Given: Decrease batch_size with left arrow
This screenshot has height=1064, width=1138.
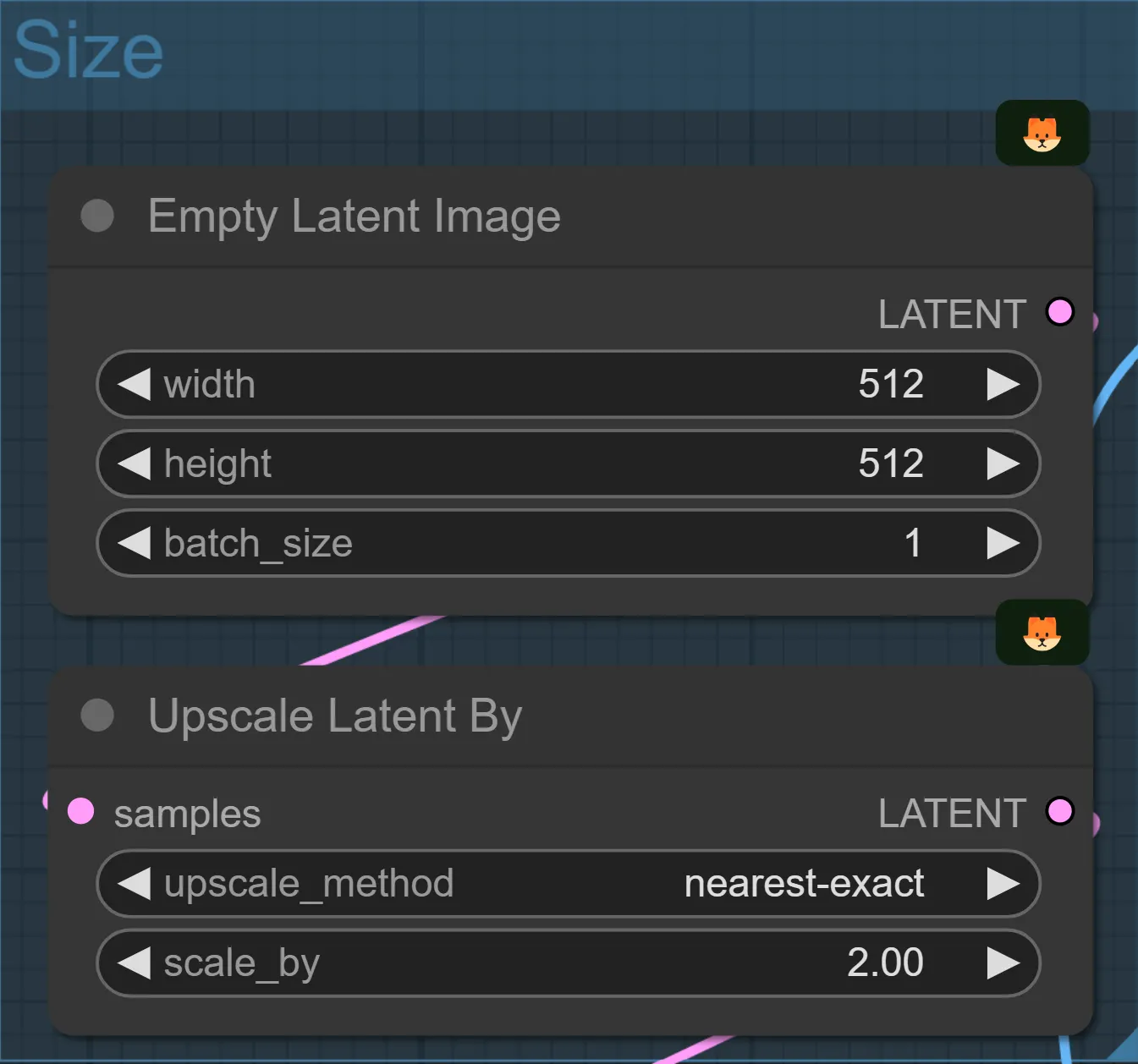Looking at the screenshot, I should [x=134, y=543].
